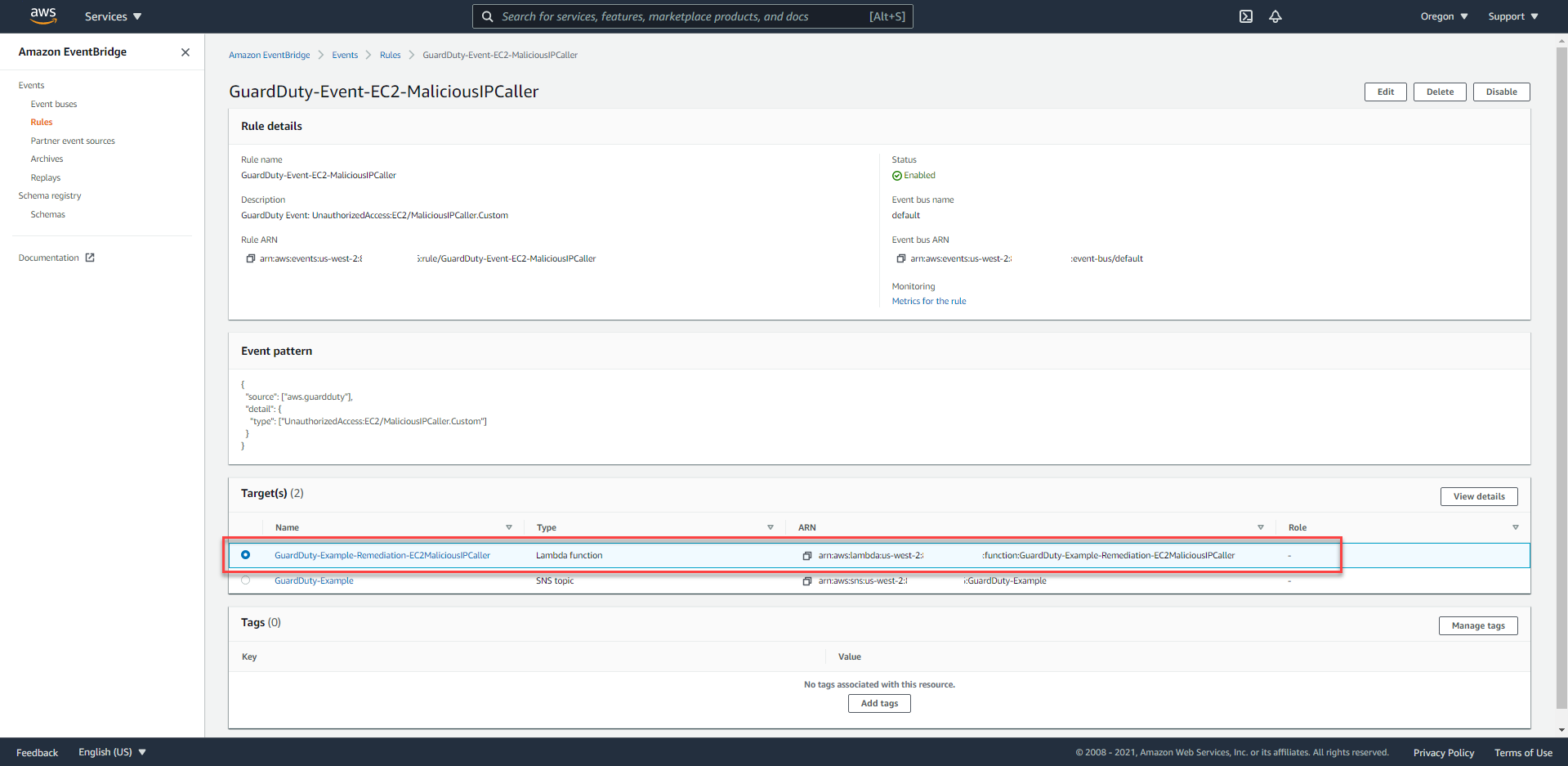Image resolution: width=1568 pixels, height=766 pixels.
Task: Open the Support dropdown menu
Action: click(1513, 16)
